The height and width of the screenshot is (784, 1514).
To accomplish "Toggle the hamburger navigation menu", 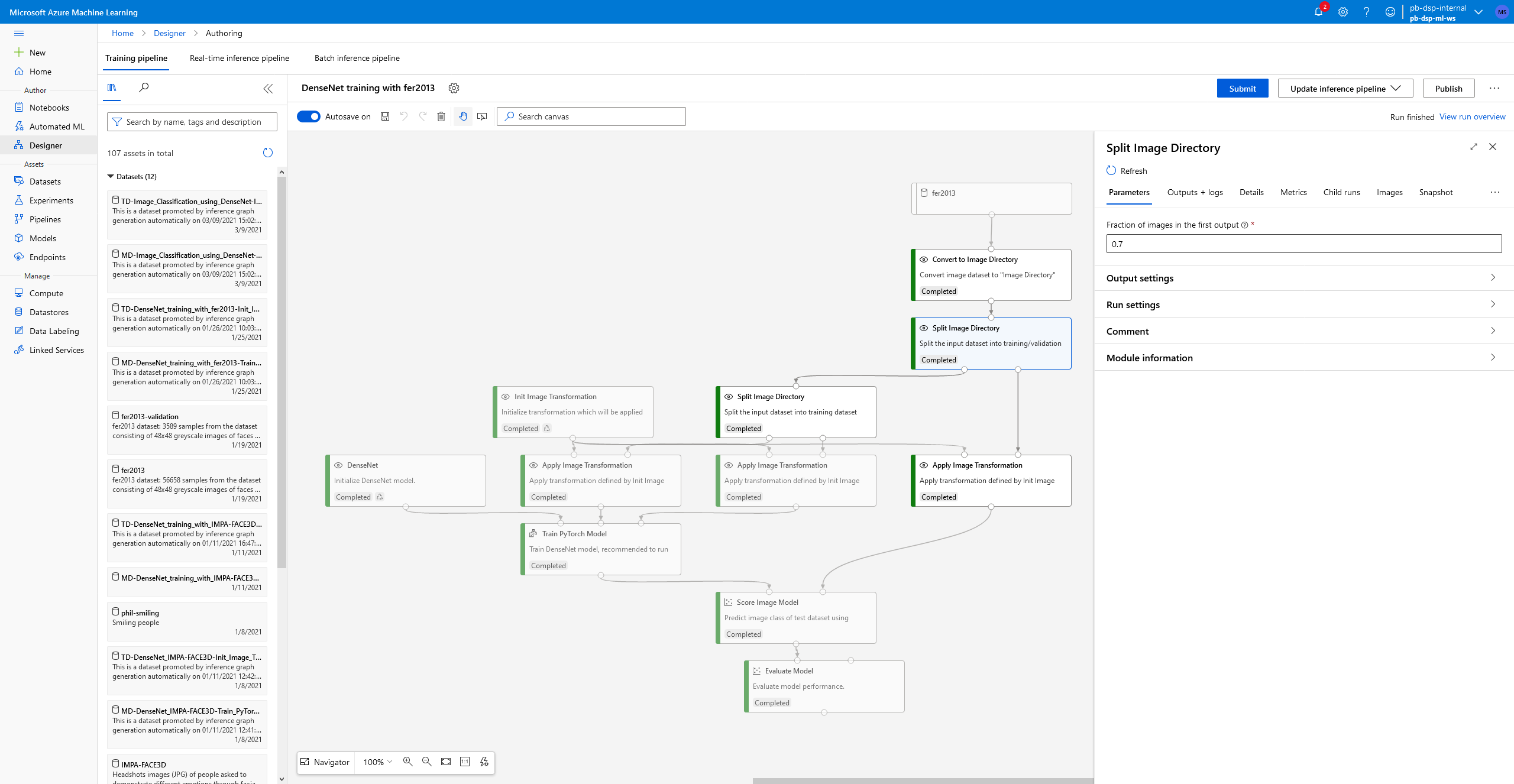I will pos(19,34).
